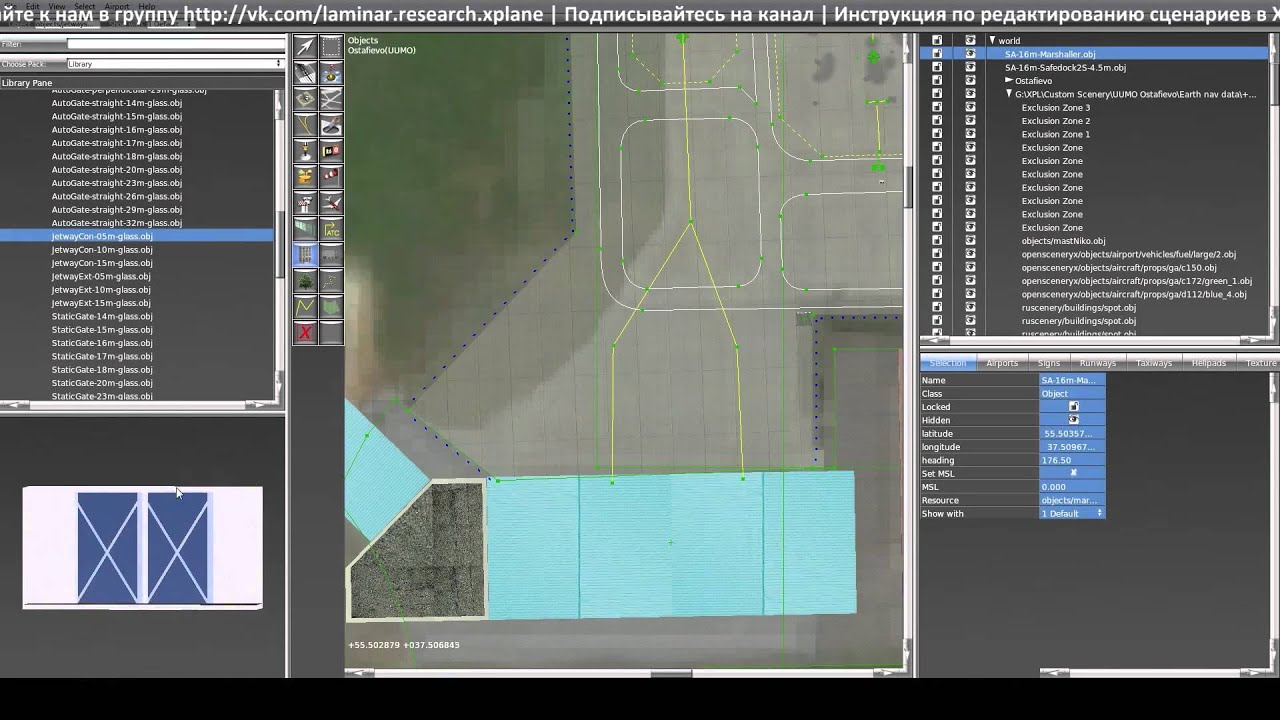The height and width of the screenshot is (720, 1280).
Task: Pick the Taxiway pavement tool
Action: coord(331,99)
